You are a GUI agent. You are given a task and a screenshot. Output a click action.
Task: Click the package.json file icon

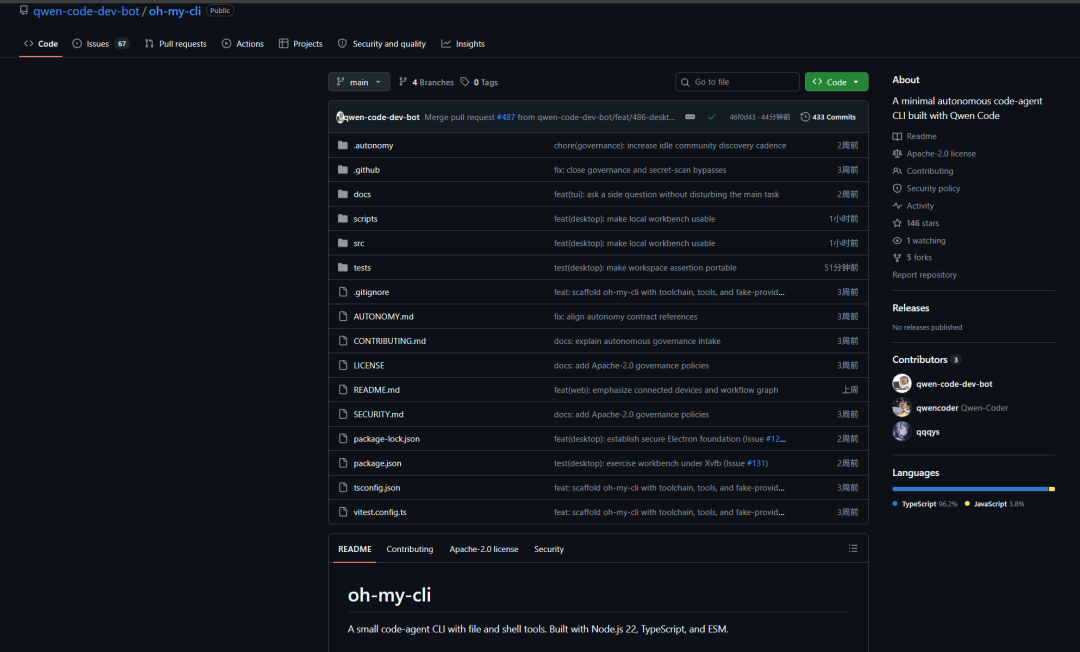[343, 463]
